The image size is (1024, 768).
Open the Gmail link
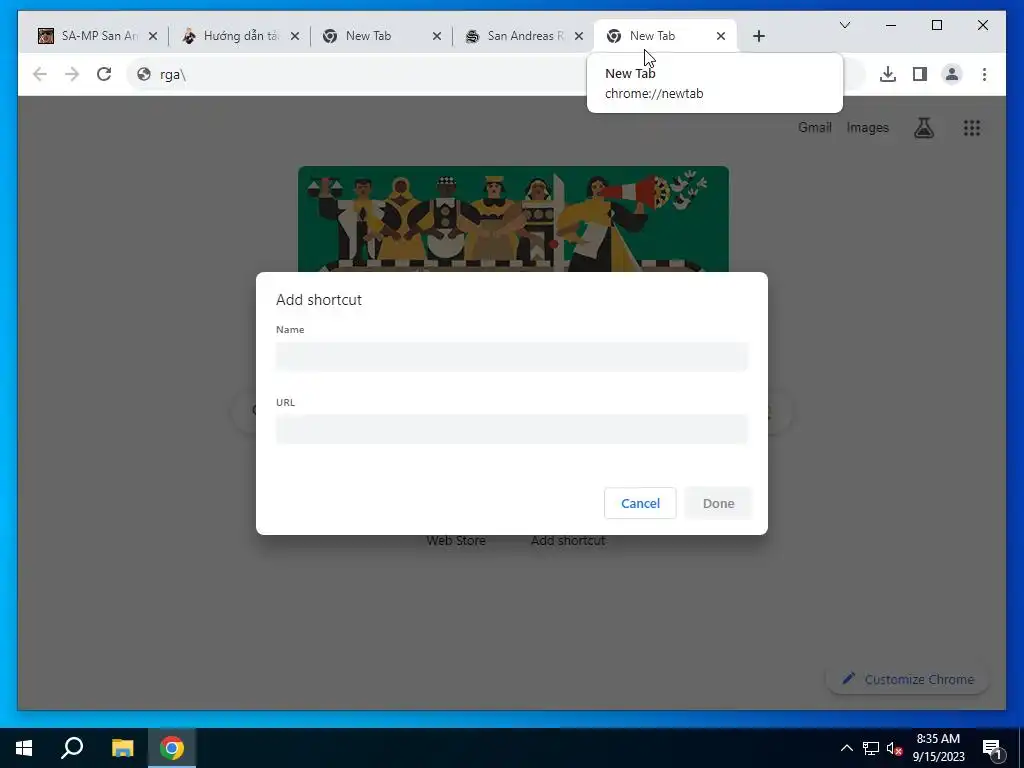[814, 128]
